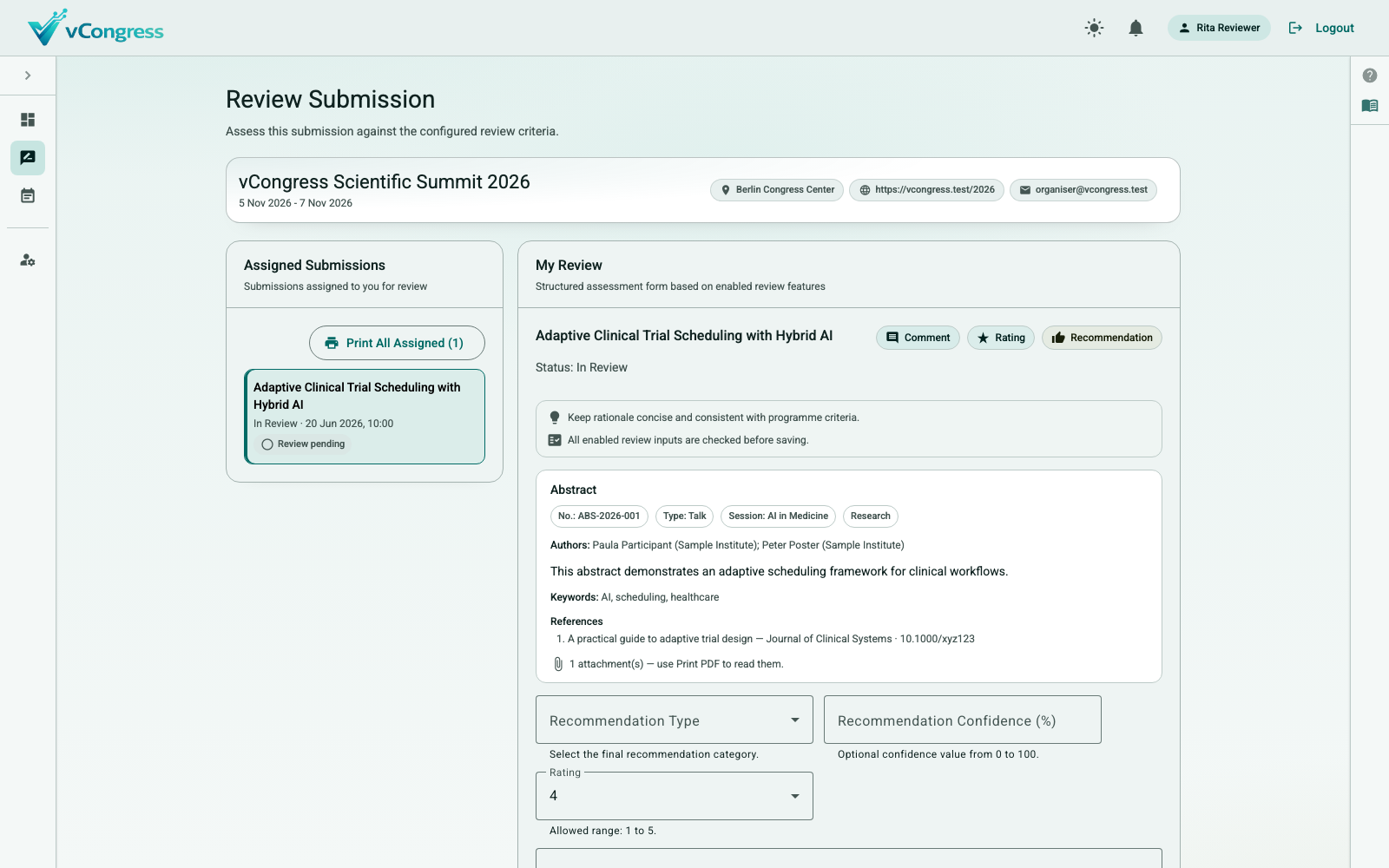The width and height of the screenshot is (1389, 868).
Task: Click the Logout link
Action: pos(1321,28)
